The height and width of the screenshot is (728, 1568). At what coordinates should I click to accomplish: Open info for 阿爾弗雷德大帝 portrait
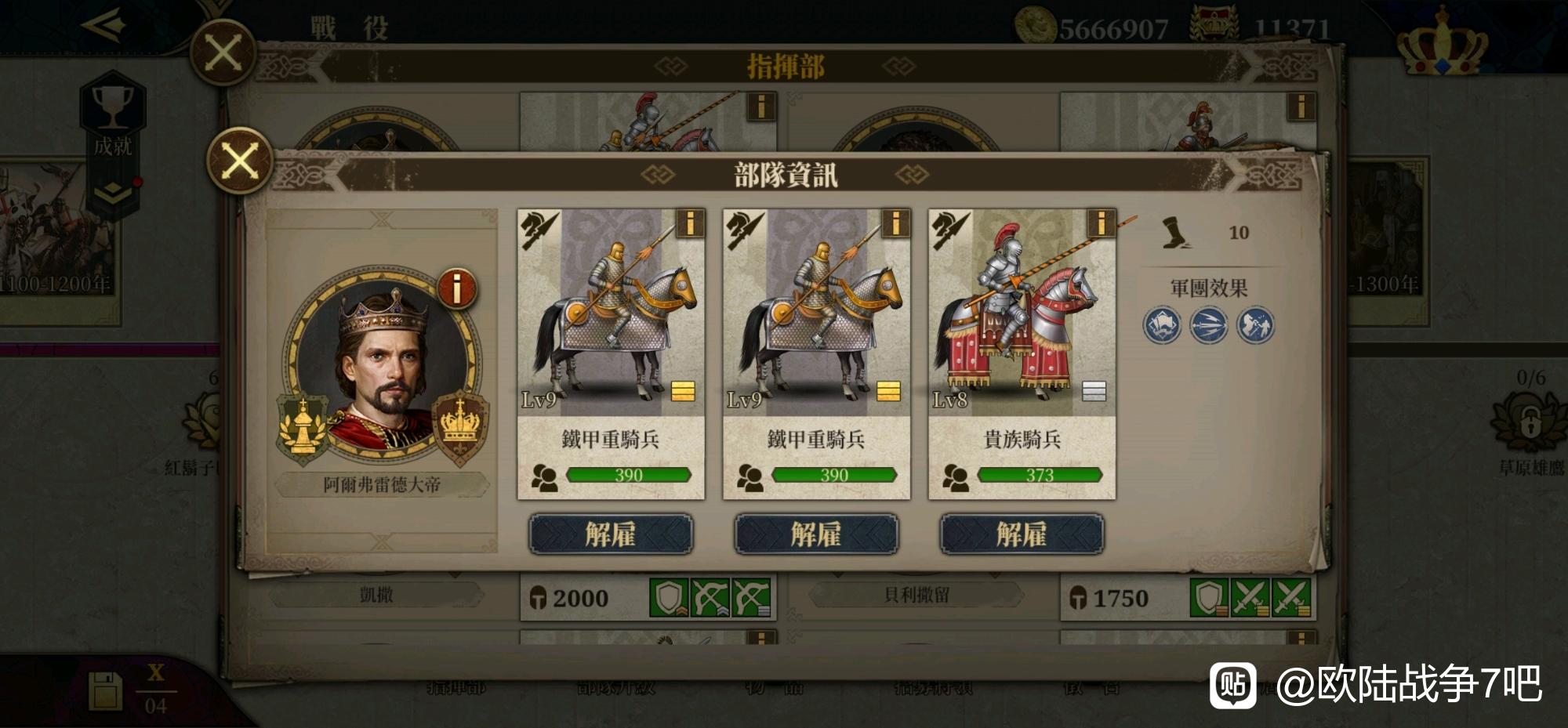(x=457, y=288)
